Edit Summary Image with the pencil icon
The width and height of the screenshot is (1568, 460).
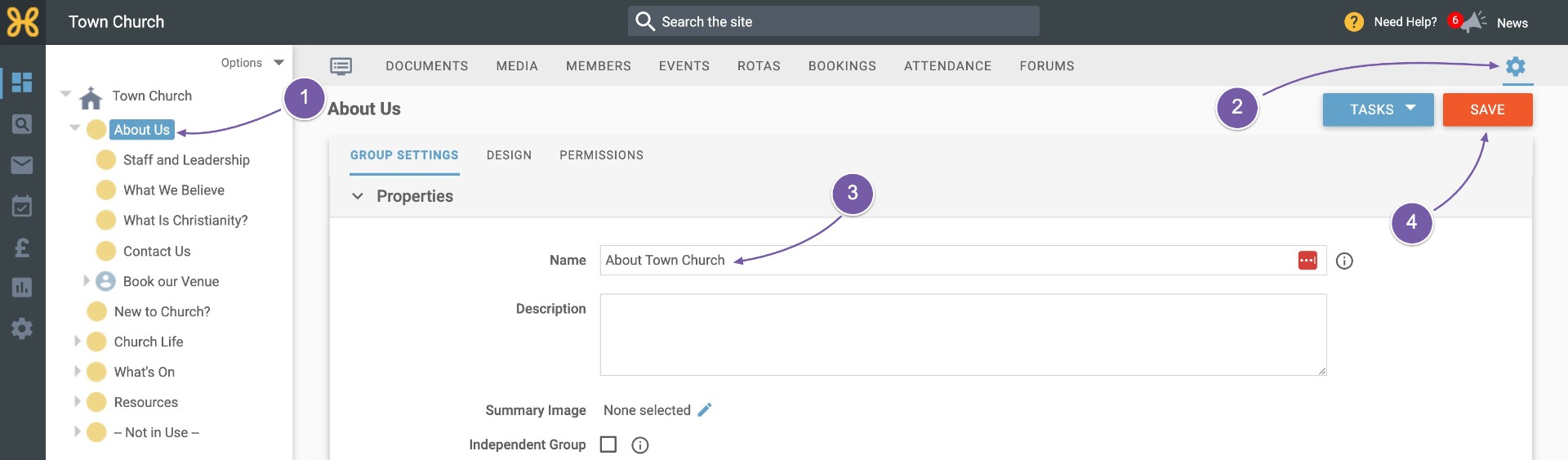pos(705,409)
